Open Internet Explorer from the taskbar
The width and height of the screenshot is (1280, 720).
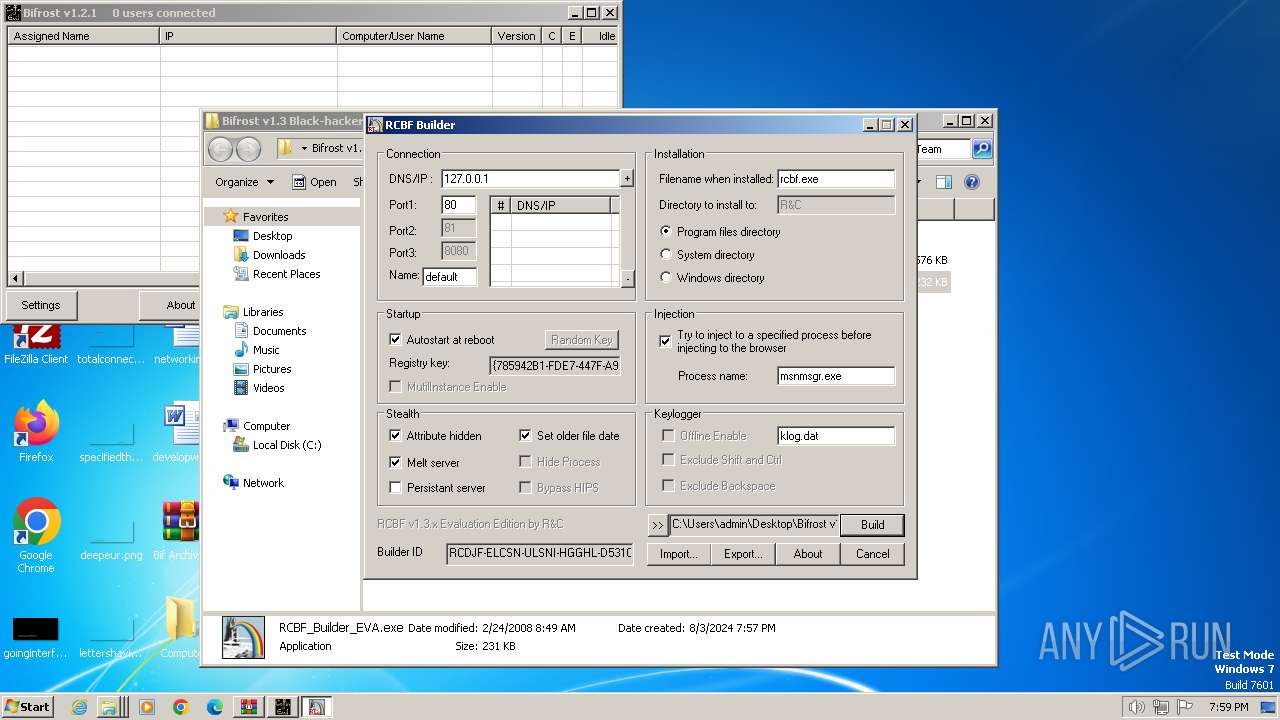tap(79, 707)
